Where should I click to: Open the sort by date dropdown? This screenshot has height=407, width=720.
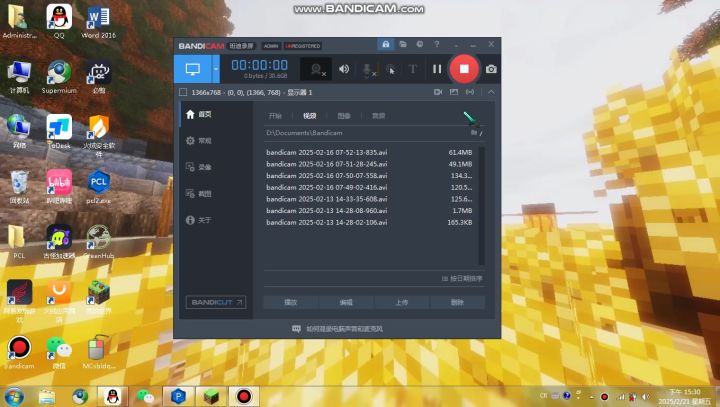click(462, 278)
